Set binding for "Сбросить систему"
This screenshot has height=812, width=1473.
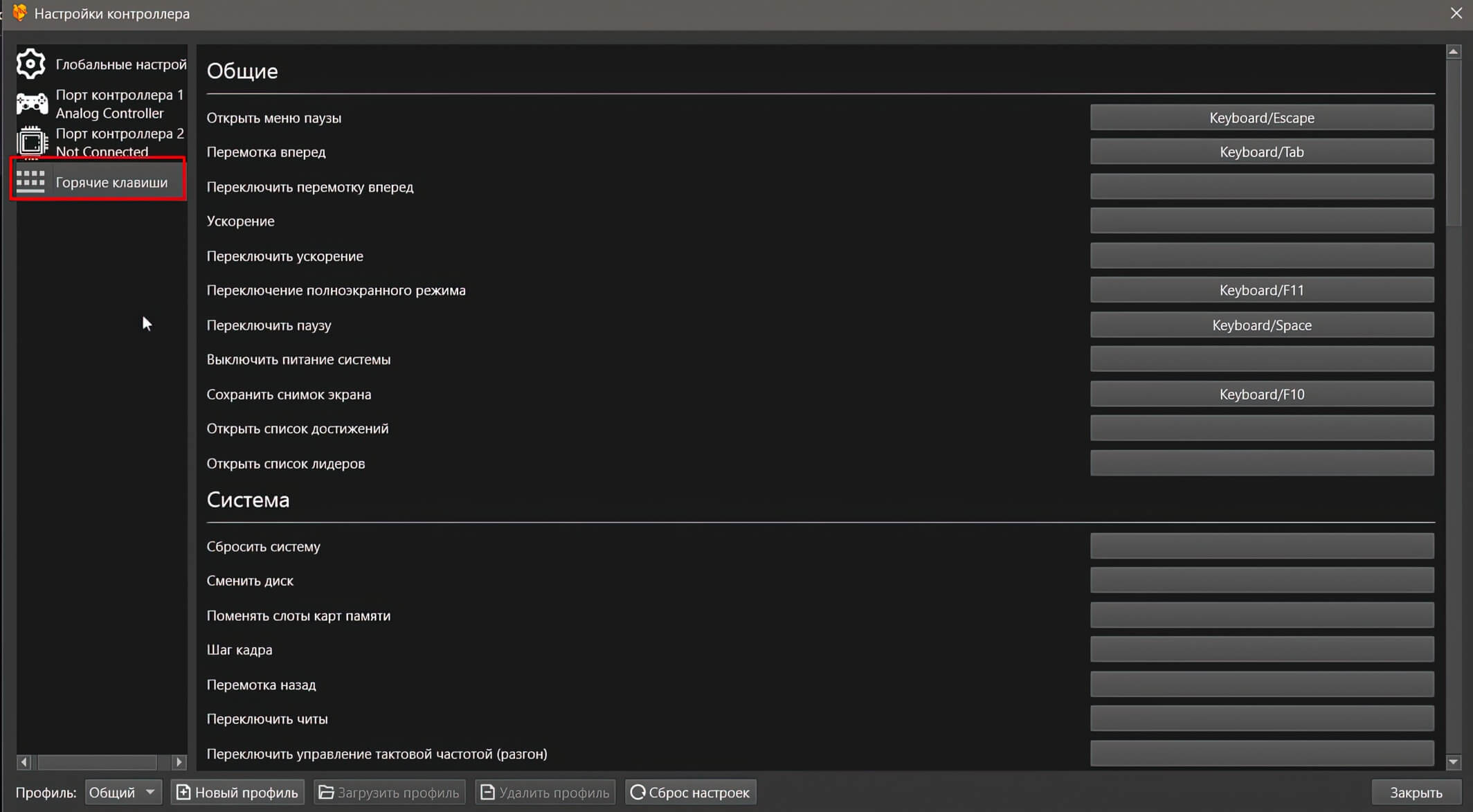(1262, 546)
